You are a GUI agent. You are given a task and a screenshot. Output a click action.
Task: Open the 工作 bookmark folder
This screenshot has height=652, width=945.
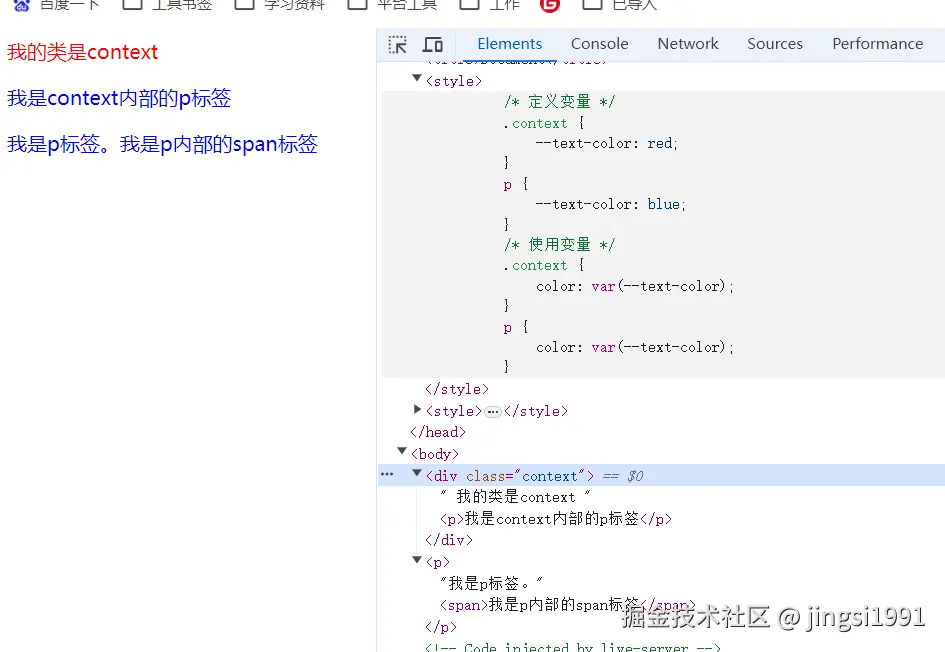[489, 5]
